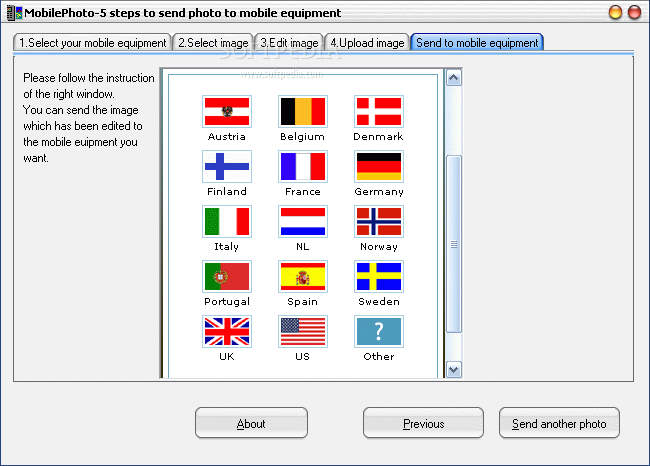Image resolution: width=650 pixels, height=466 pixels.
Task: Click Send another photo button
Action: (x=559, y=423)
